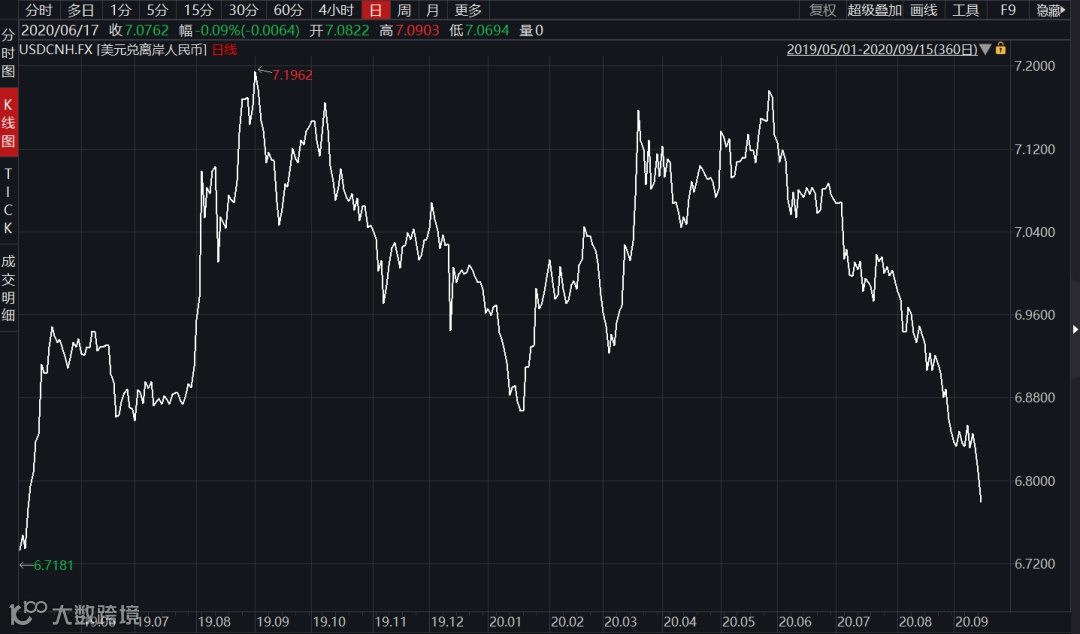The height and width of the screenshot is (634, 1080).
Task: Click the 19.08 date axis label
Action: pos(214,622)
